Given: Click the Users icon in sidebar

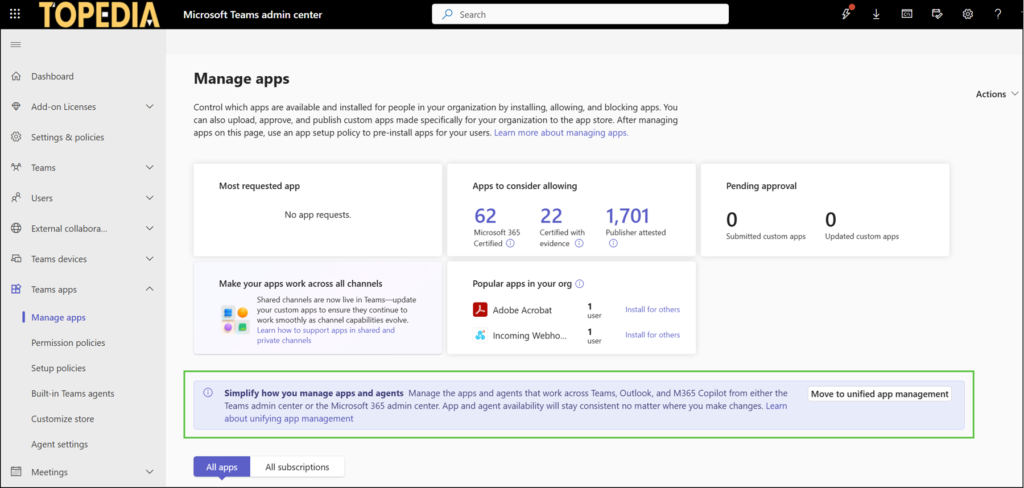Looking at the screenshot, I should point(16,198).
